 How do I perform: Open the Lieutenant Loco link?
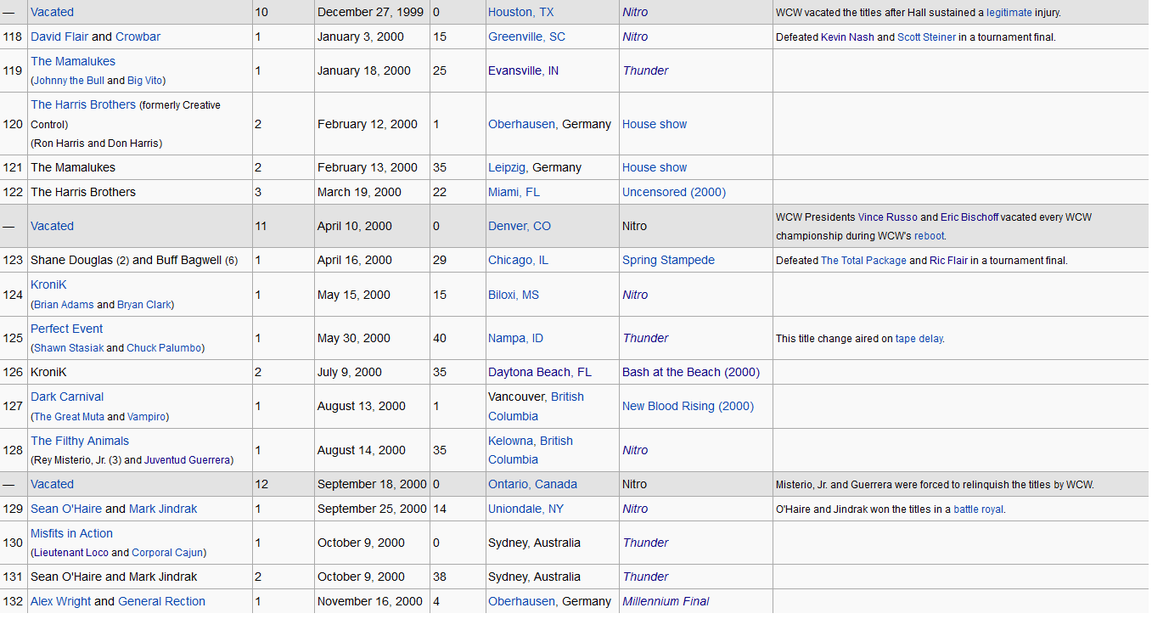click(71, 553)
